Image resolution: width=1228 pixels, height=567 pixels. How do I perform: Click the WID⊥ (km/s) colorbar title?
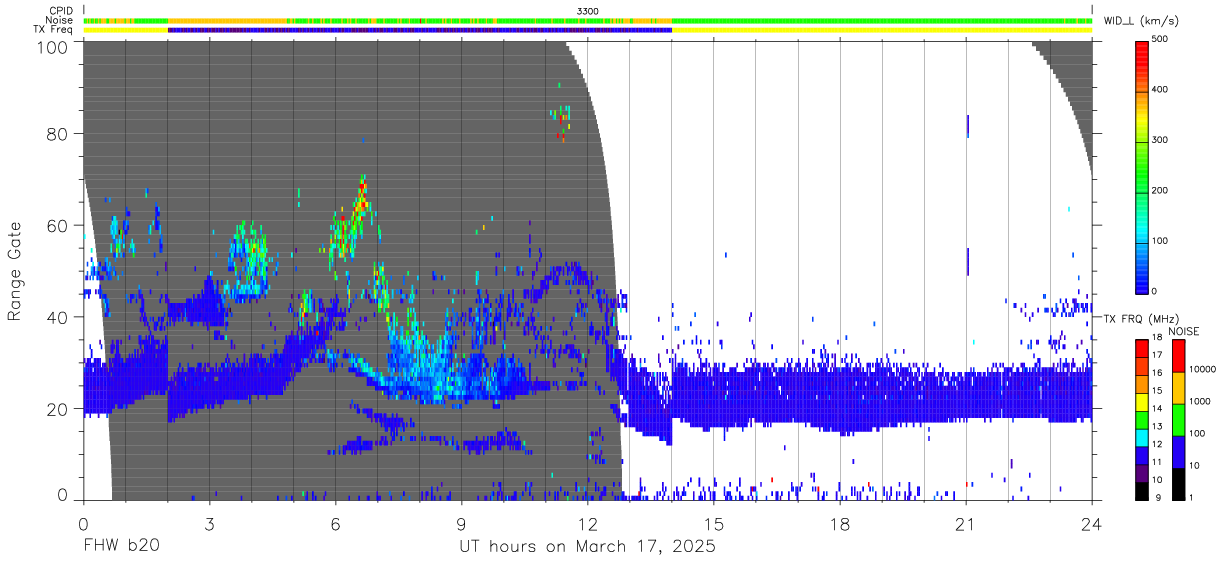pyautogui.click(x=1142, y=21)
